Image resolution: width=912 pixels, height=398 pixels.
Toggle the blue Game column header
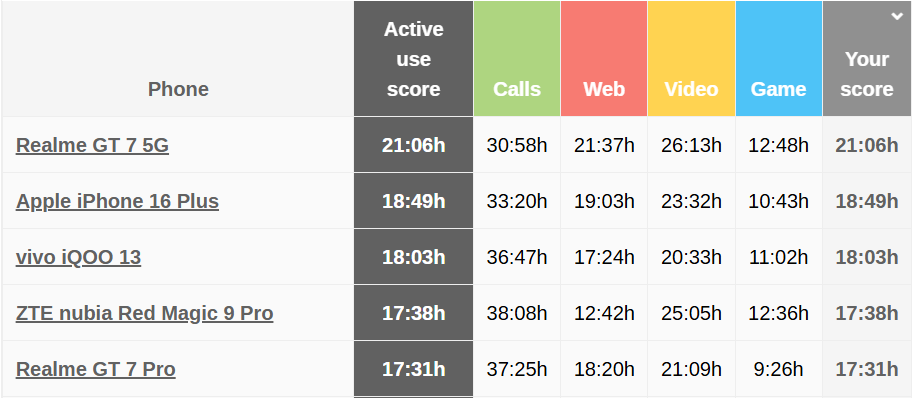click(778, 59)
